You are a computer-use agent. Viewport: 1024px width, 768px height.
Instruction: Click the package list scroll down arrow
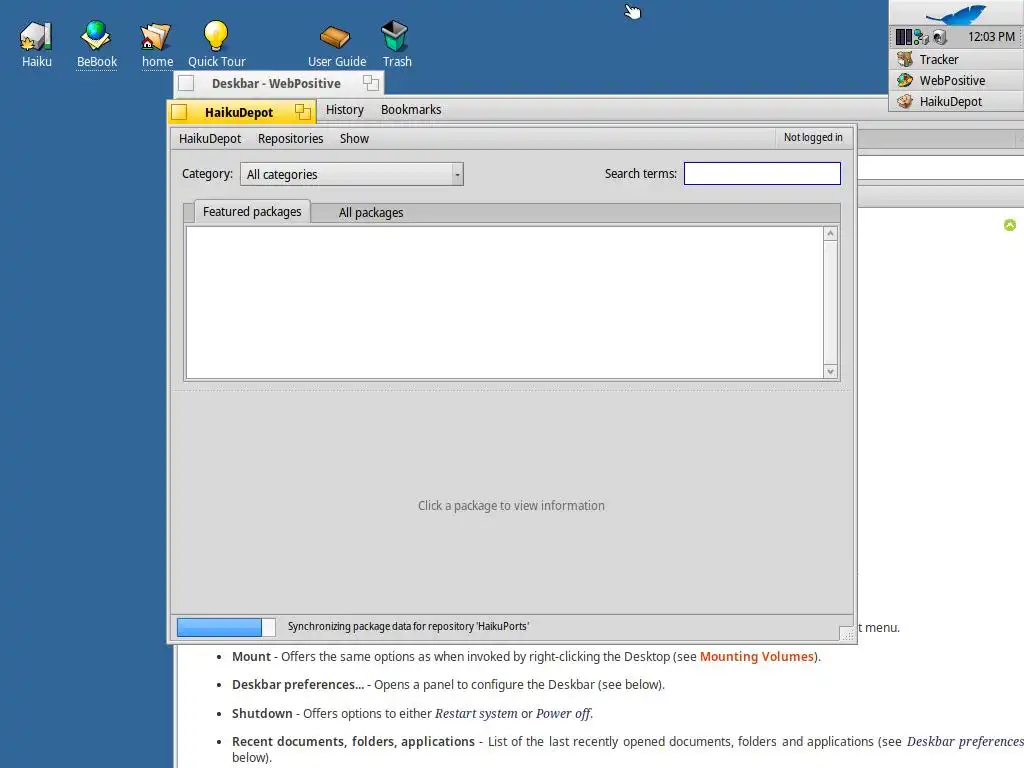(x=830, y=372)
